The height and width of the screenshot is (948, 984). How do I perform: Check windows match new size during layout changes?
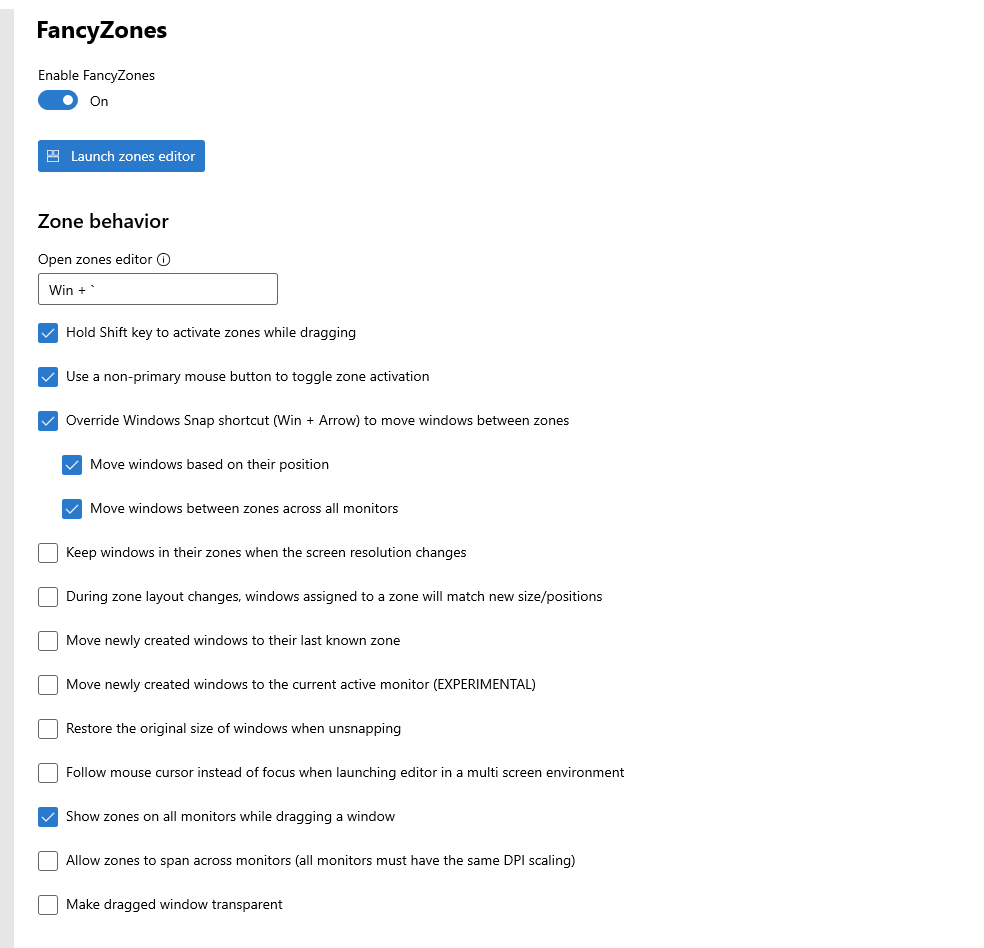47,596
